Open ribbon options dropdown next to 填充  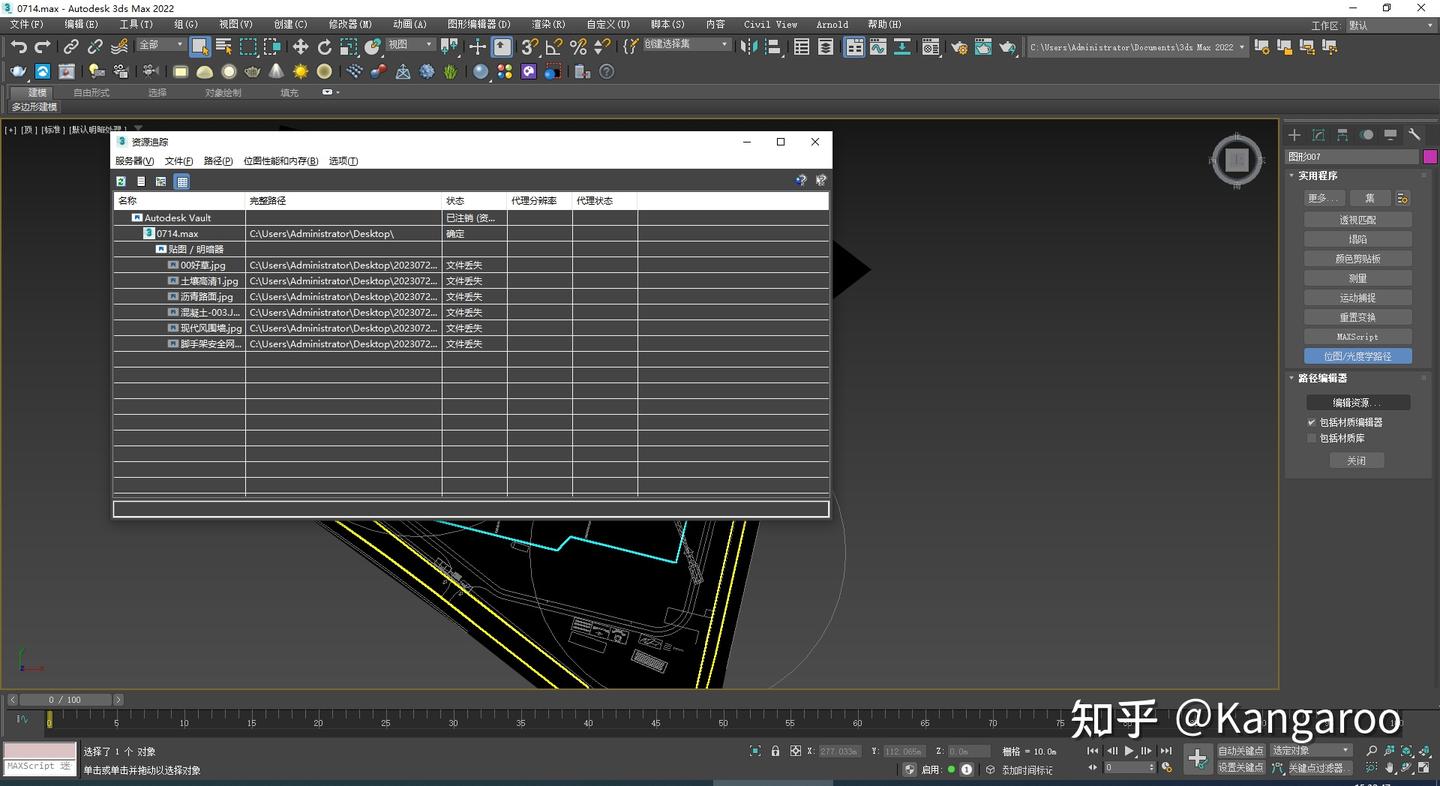(x=331, y=93)
